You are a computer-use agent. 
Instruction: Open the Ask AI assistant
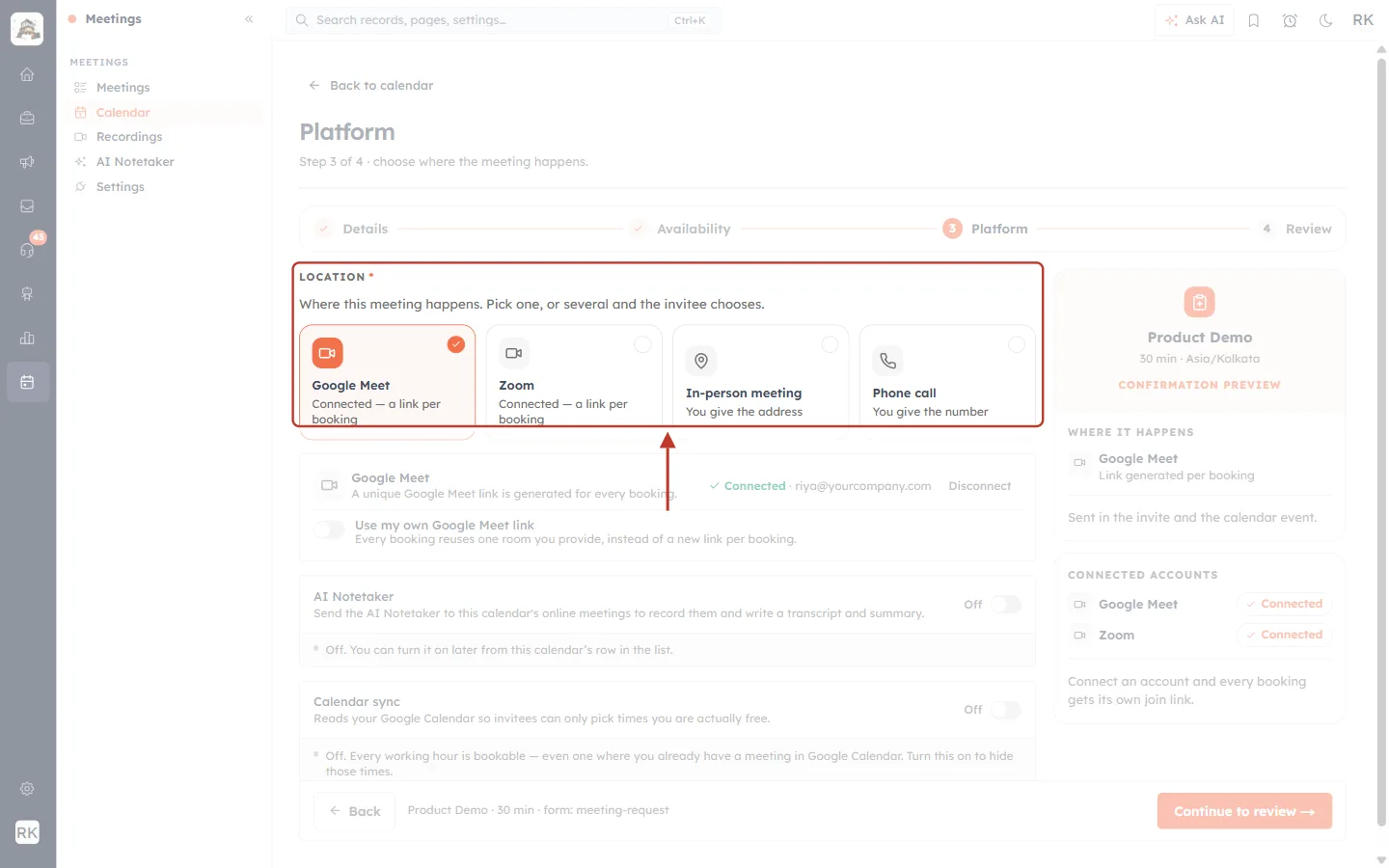1194,20
